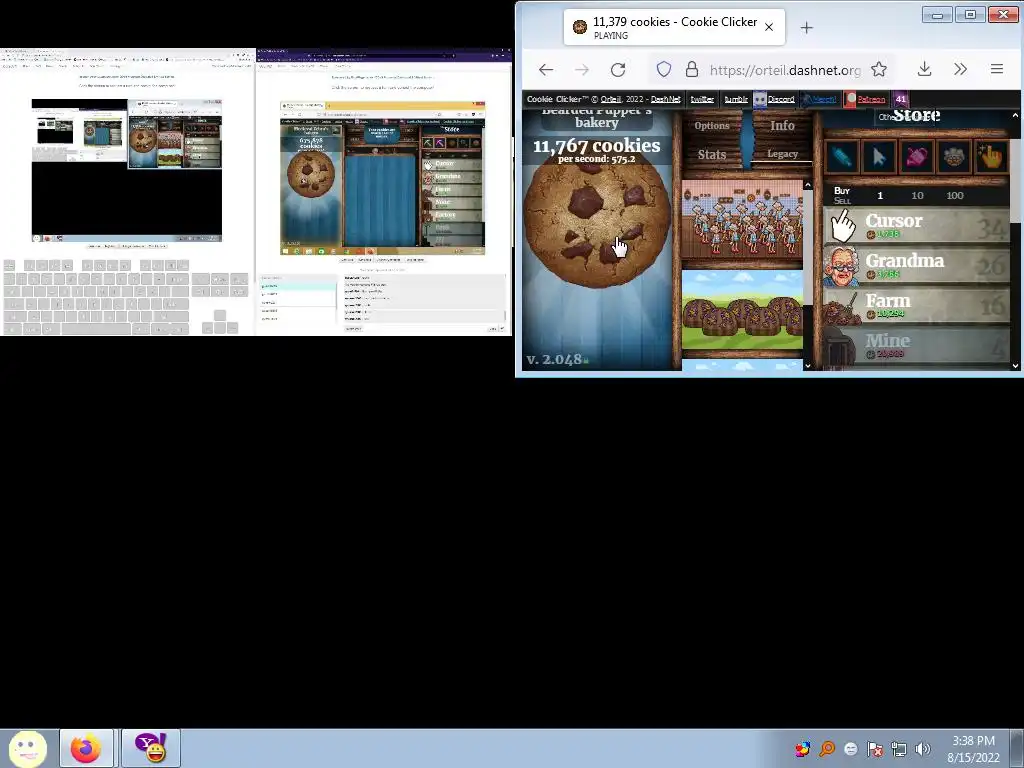Focus the orteil.dashnet.org address bar
This screenshot has height=768, width=1024.
tap(785, 70)
